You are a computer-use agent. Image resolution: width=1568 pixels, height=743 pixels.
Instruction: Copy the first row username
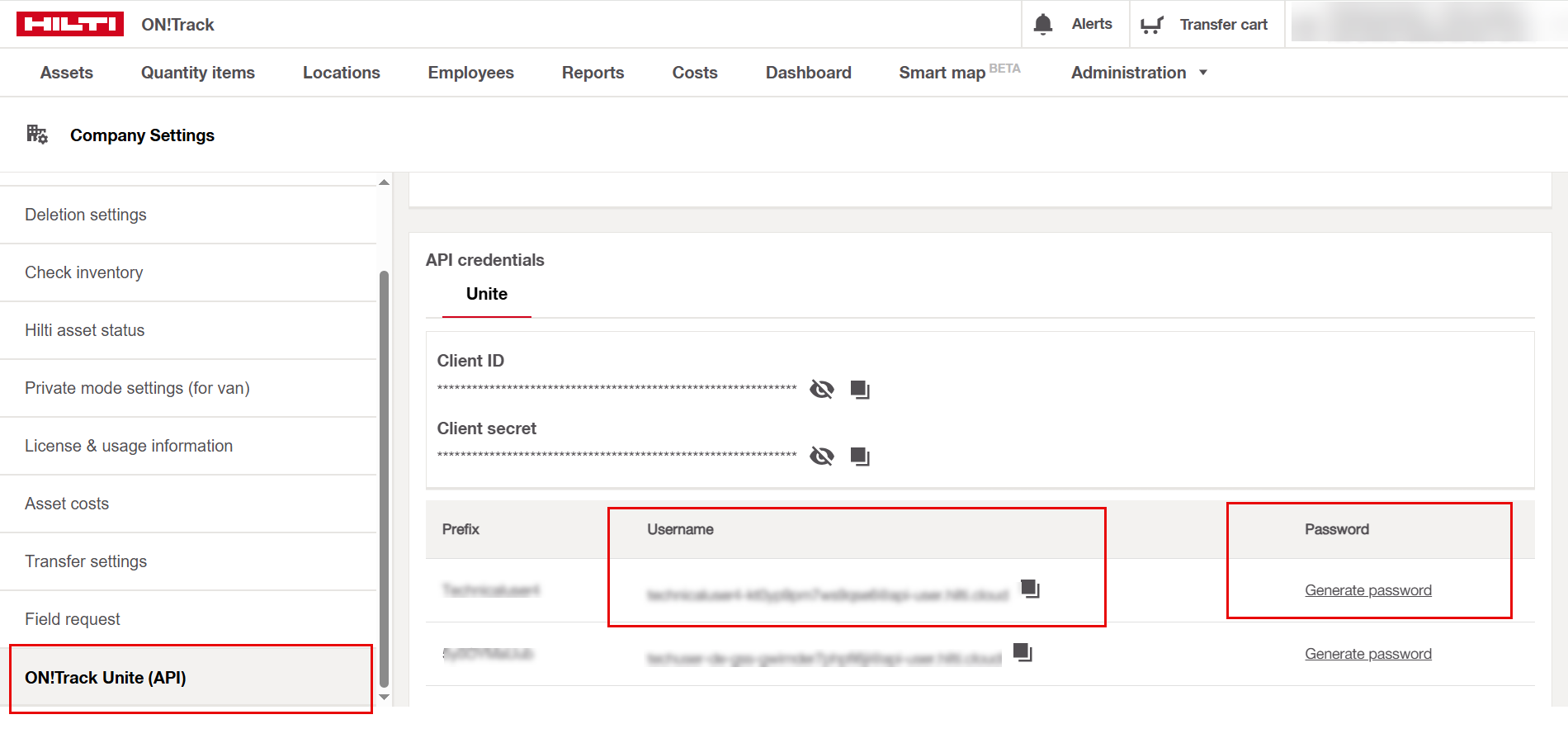(x=1030, y=589)
